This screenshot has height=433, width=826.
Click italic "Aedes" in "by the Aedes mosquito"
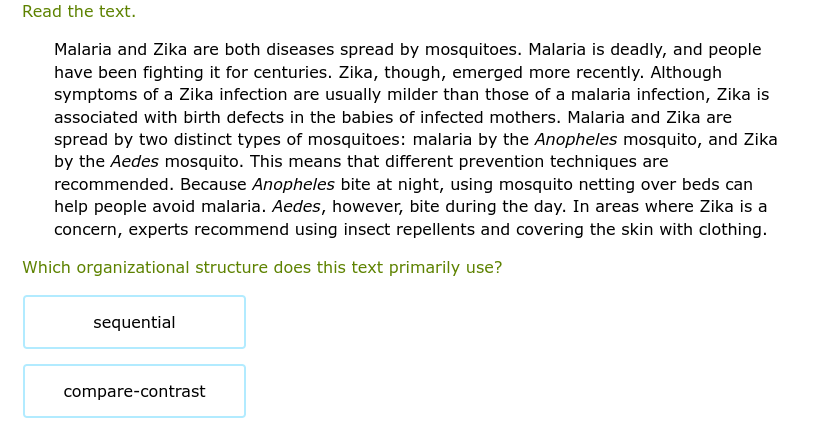pyautogui.click(x=134, y=161)
